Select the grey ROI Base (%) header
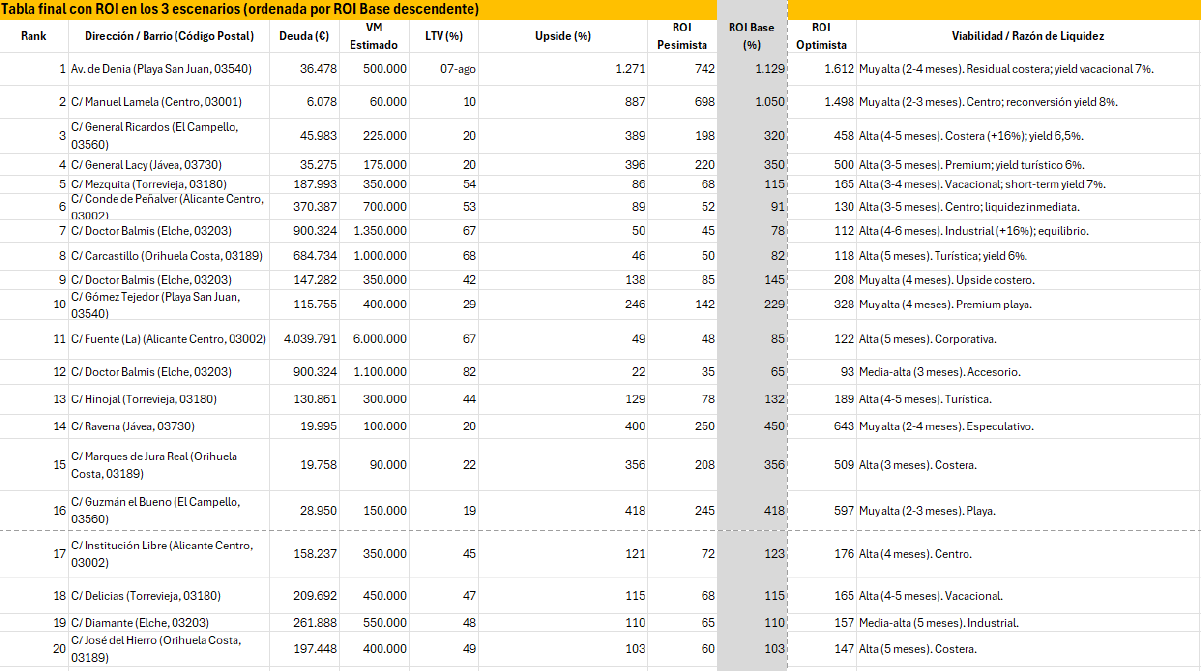1201x672 pixels. click(752, 36)
